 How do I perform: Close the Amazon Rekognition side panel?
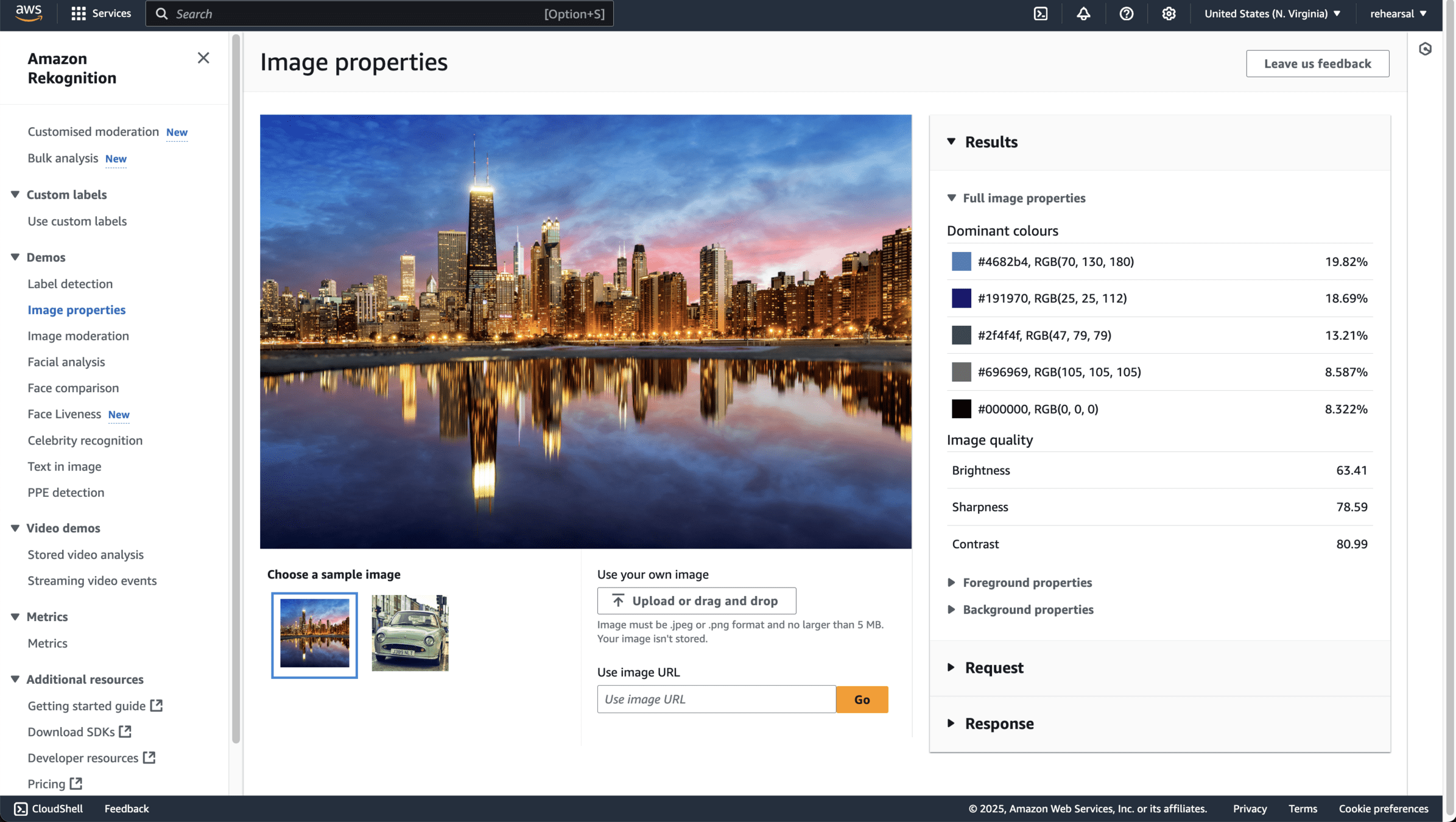click(203, 58)
